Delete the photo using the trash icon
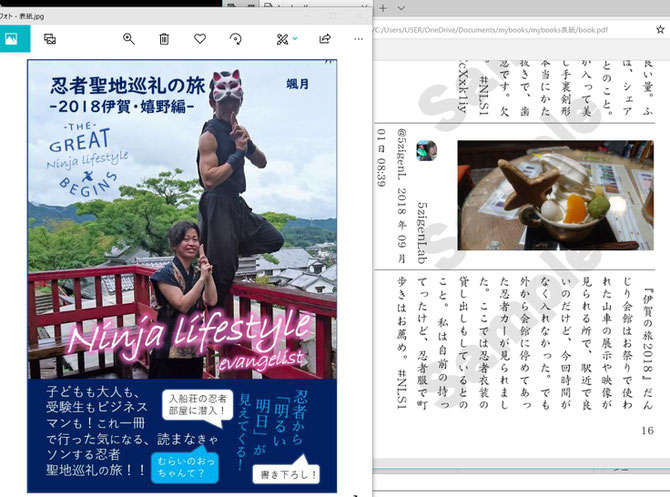Viewport: 670px width, 497px height. tap(164, 39)
